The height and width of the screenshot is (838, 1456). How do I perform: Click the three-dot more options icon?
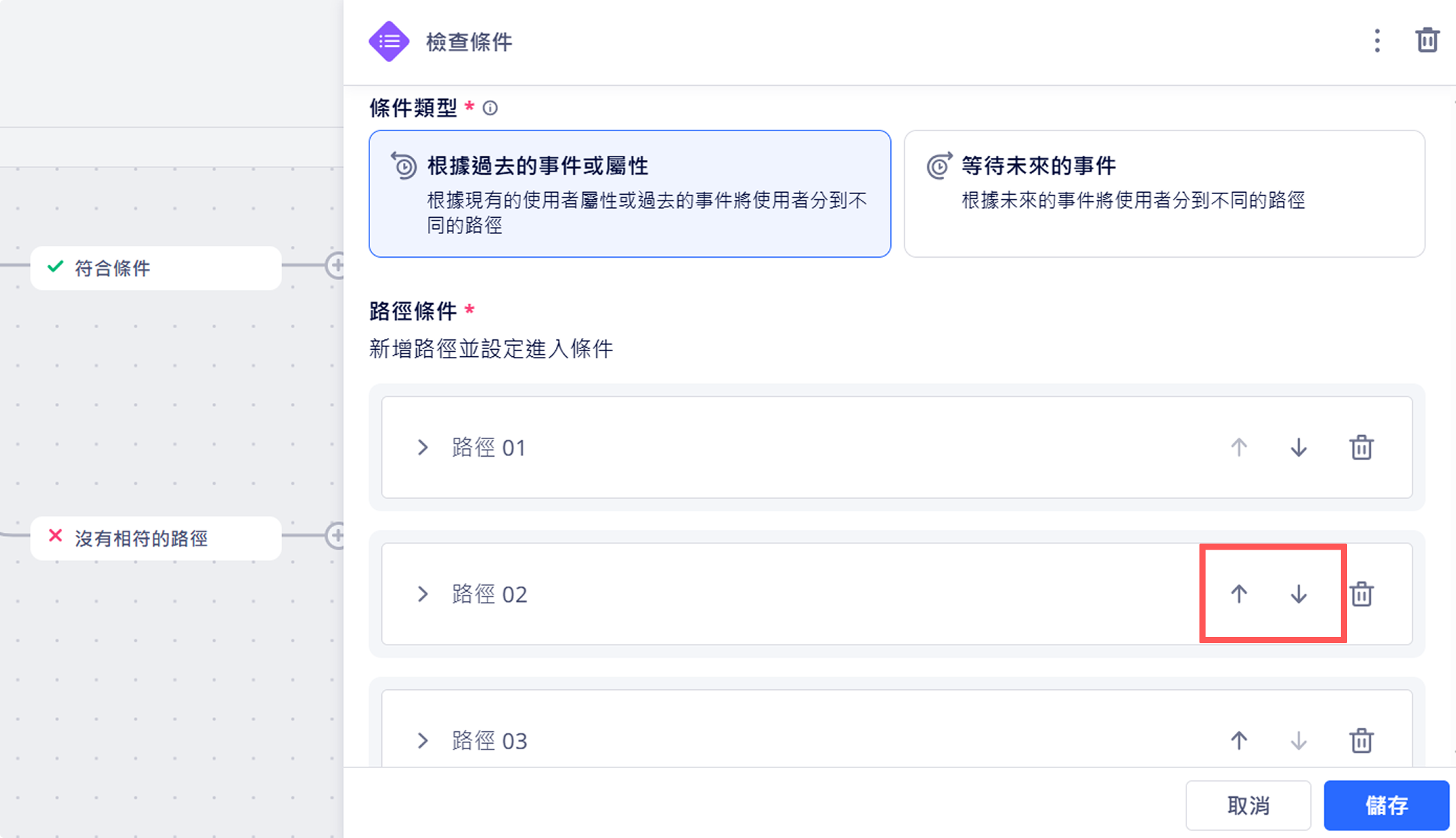click(1376, 41)
